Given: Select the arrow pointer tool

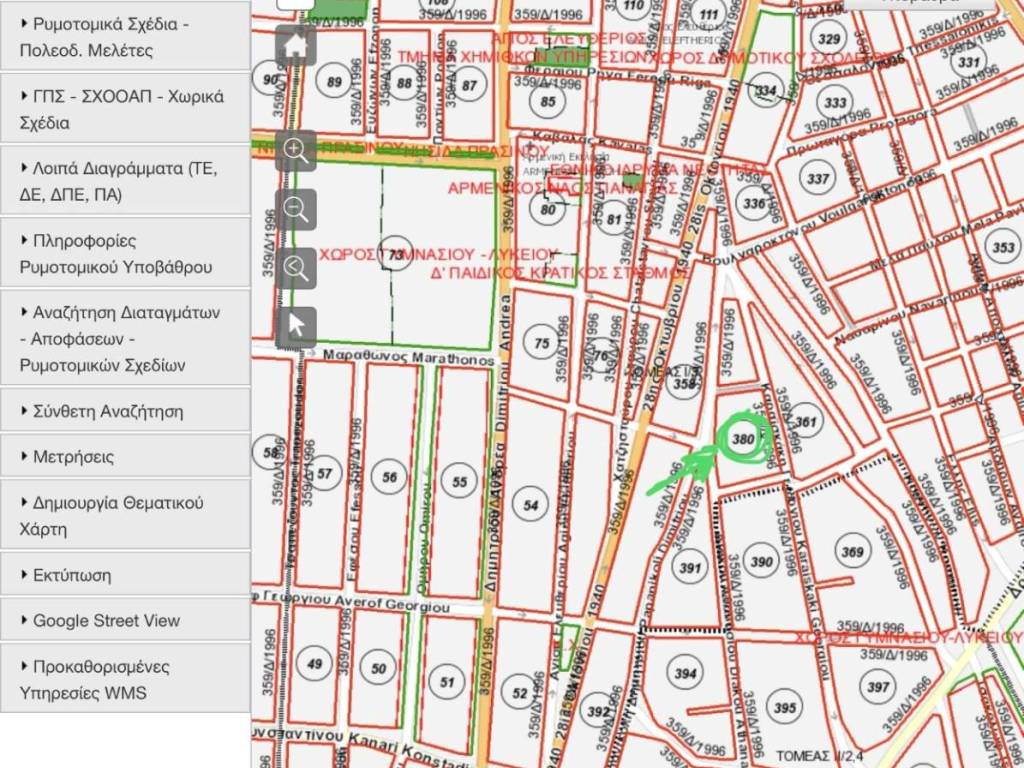Looking at the screenshot, I should 295,326.
